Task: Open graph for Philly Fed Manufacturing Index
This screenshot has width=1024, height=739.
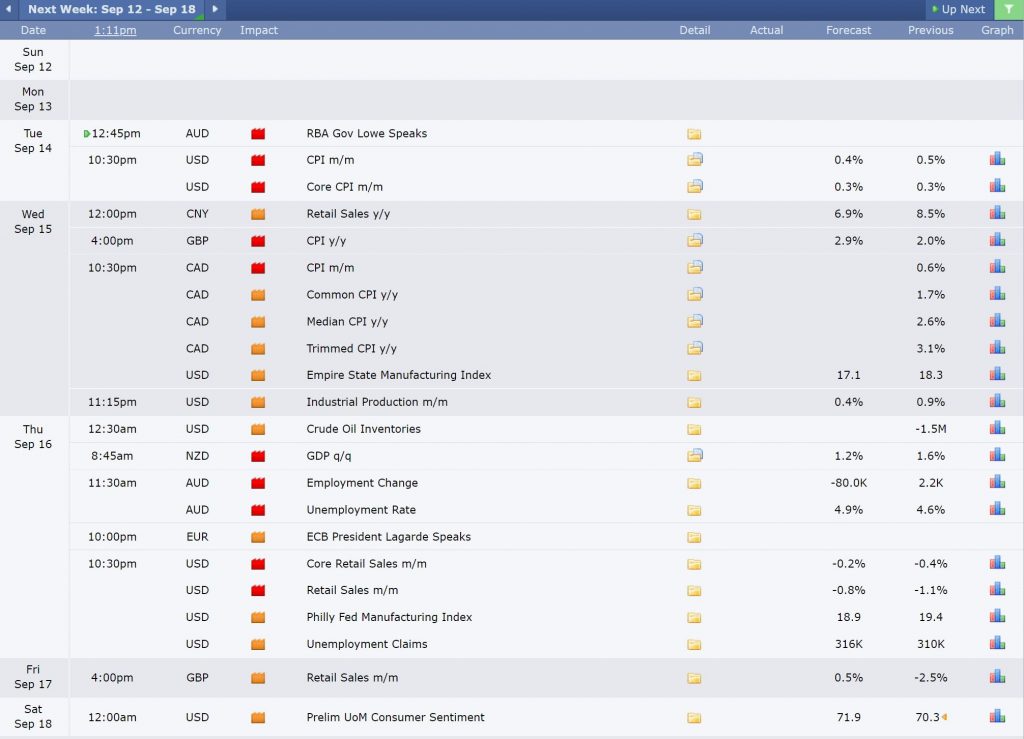Action: click(x=997, y=616)
